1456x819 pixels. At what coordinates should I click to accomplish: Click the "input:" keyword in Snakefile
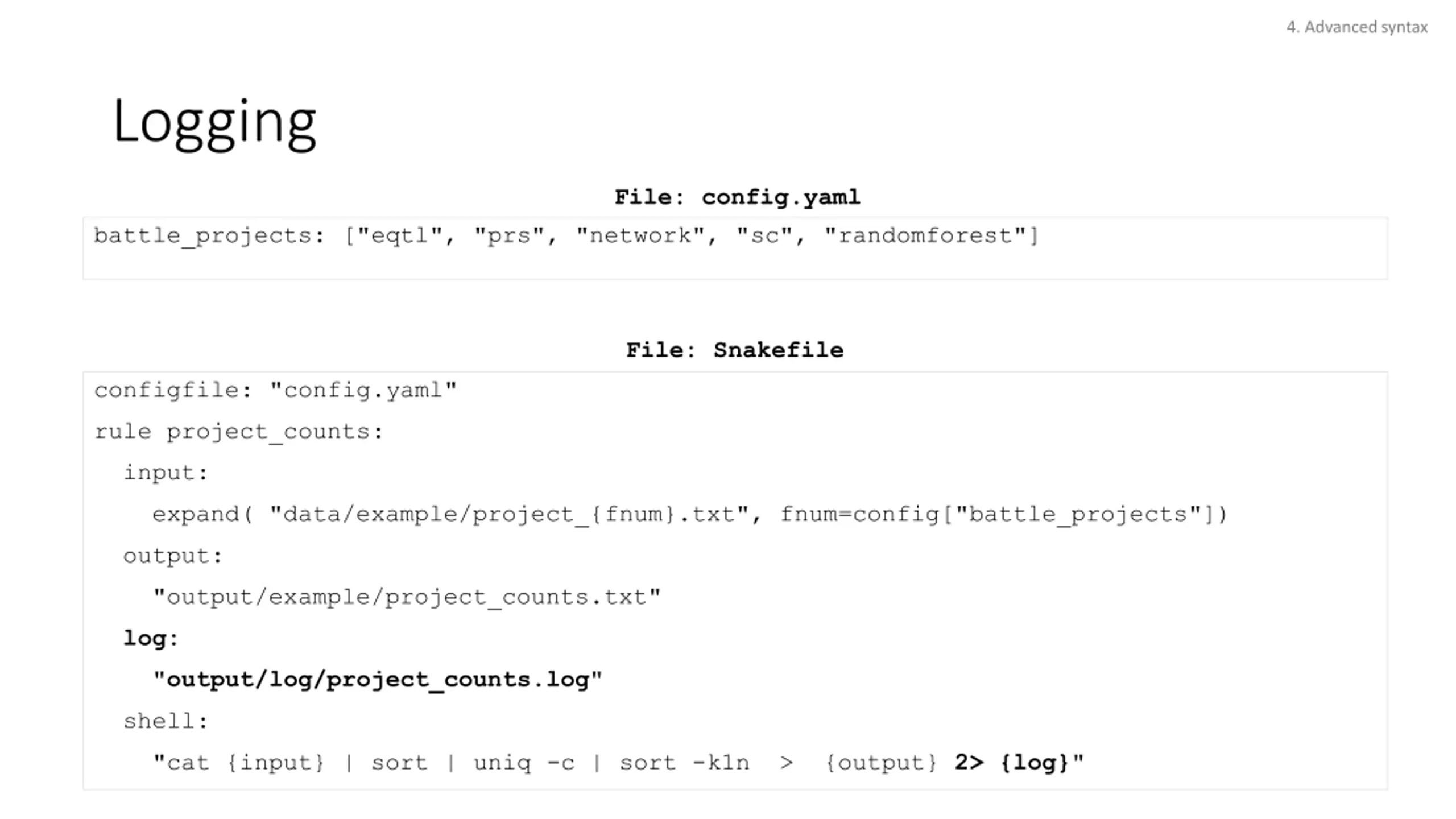point(166,473)
